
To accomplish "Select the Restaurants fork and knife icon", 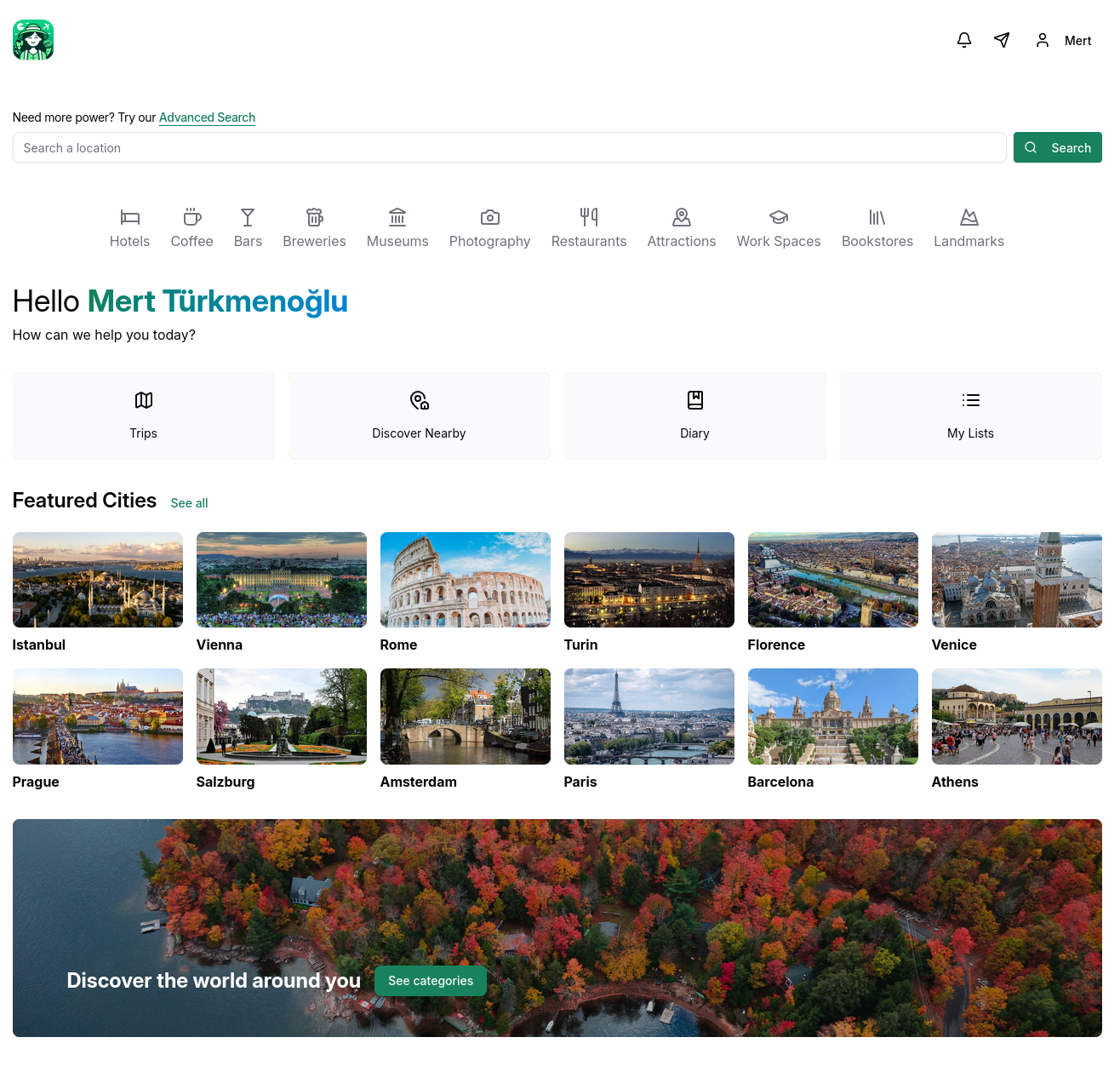I will click(x=589, y=217).
